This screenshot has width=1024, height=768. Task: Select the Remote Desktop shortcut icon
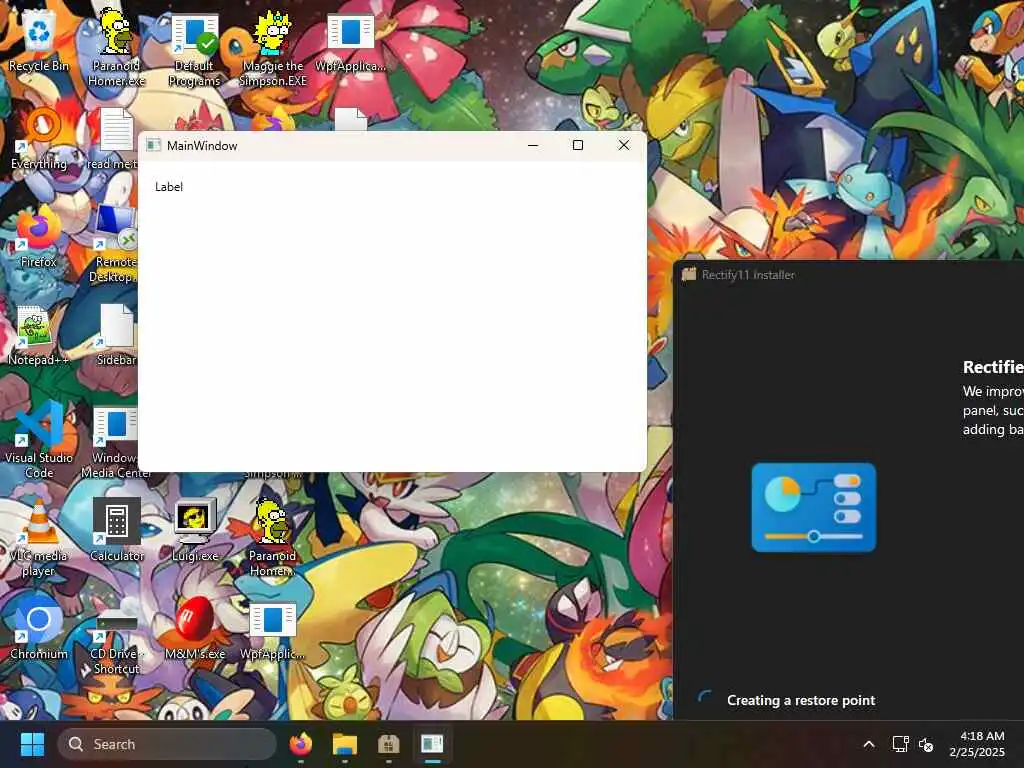tap(115, 244)
